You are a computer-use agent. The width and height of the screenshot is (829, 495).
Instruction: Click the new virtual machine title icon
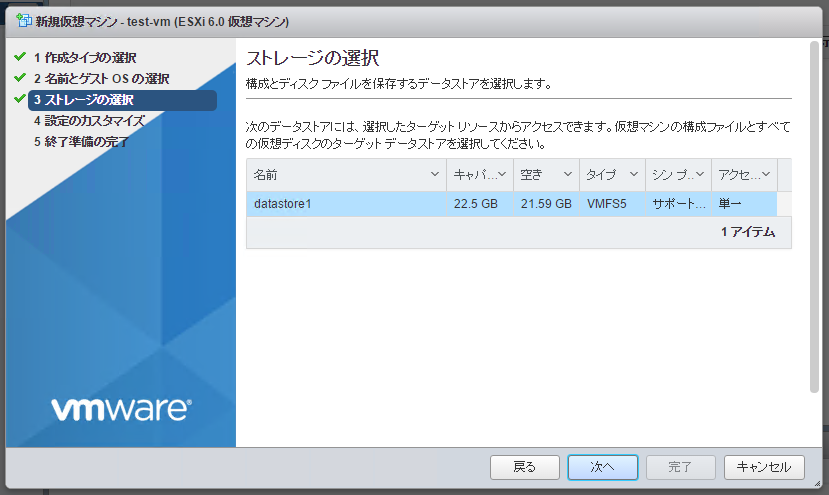point(24,21)
